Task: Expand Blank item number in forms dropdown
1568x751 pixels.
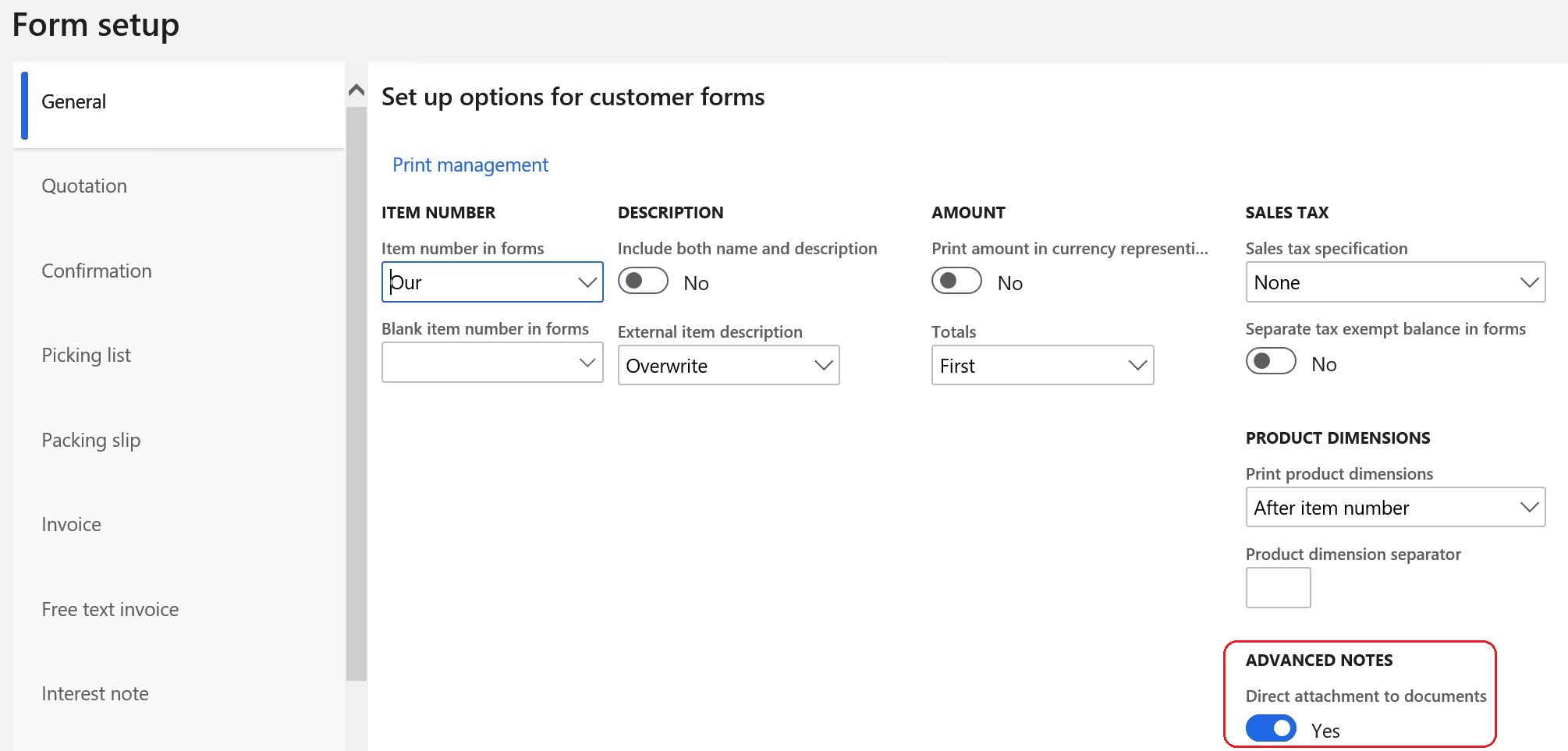Action: [492, 363]
